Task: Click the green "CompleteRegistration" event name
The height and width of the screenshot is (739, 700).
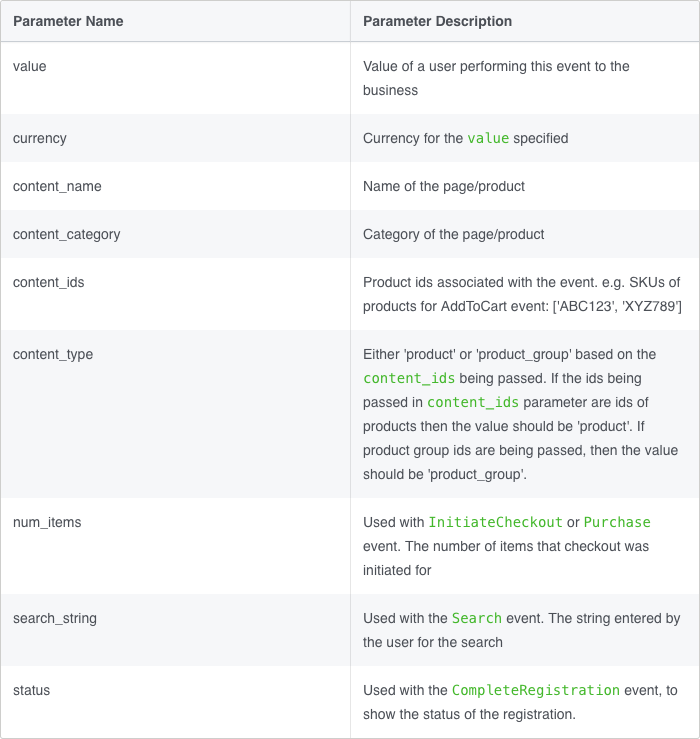Action: tap(535, 690)
